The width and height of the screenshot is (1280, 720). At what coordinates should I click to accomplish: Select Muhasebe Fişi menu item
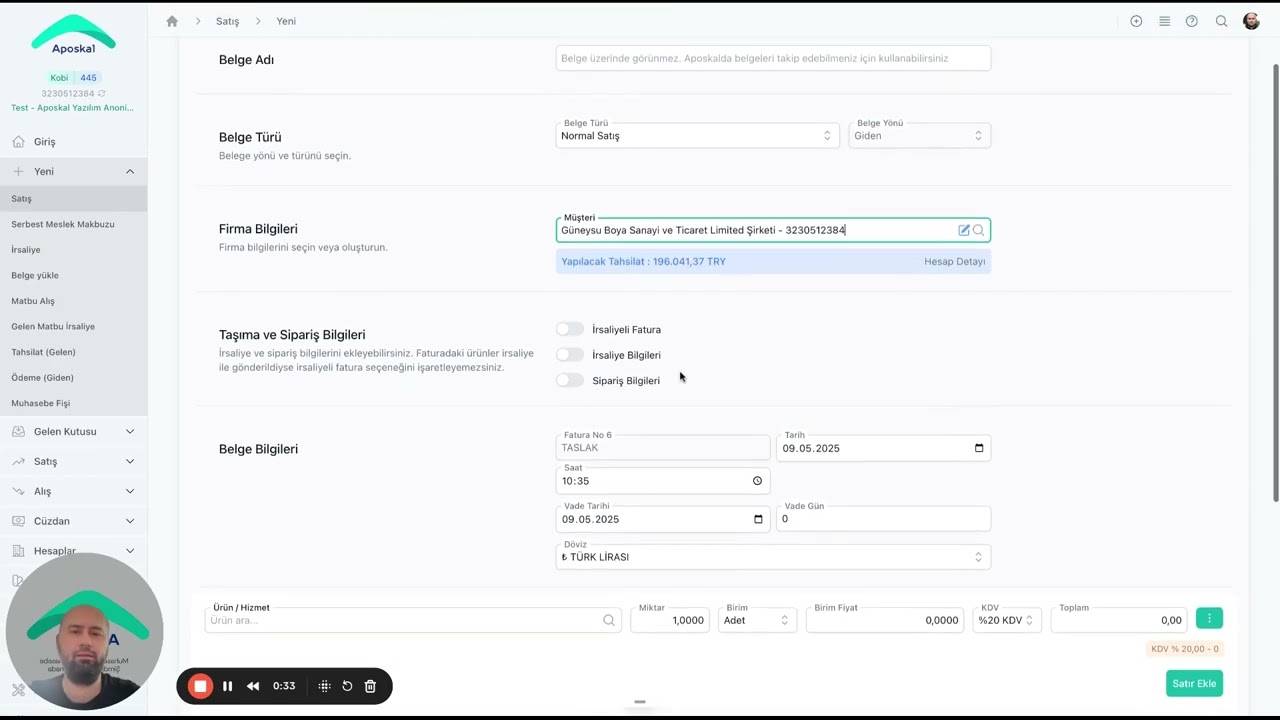[x=40, y=403]
